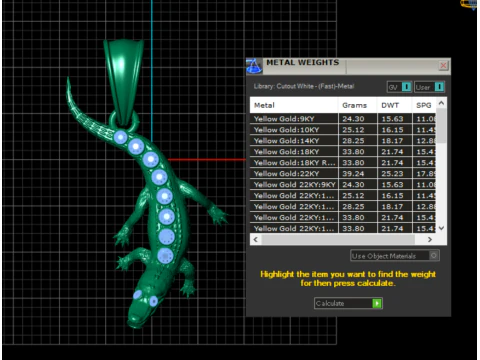Sort by the Metal column header
480x360 pixels.
294,105
